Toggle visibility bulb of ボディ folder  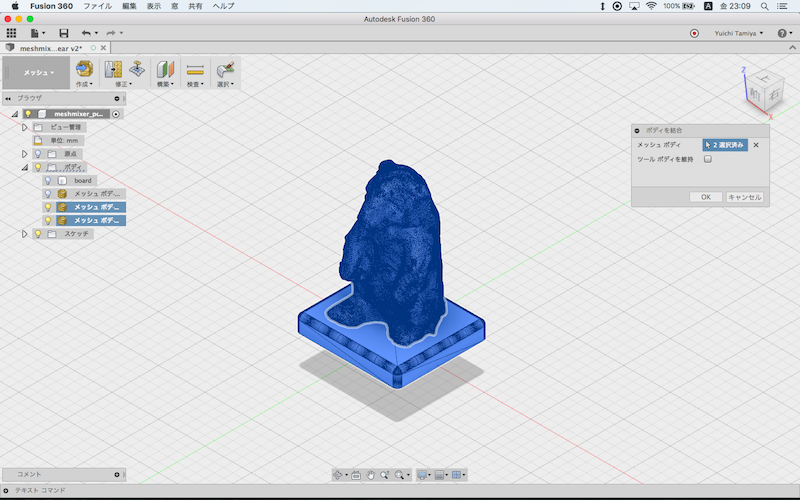click(x=38, y=167)
